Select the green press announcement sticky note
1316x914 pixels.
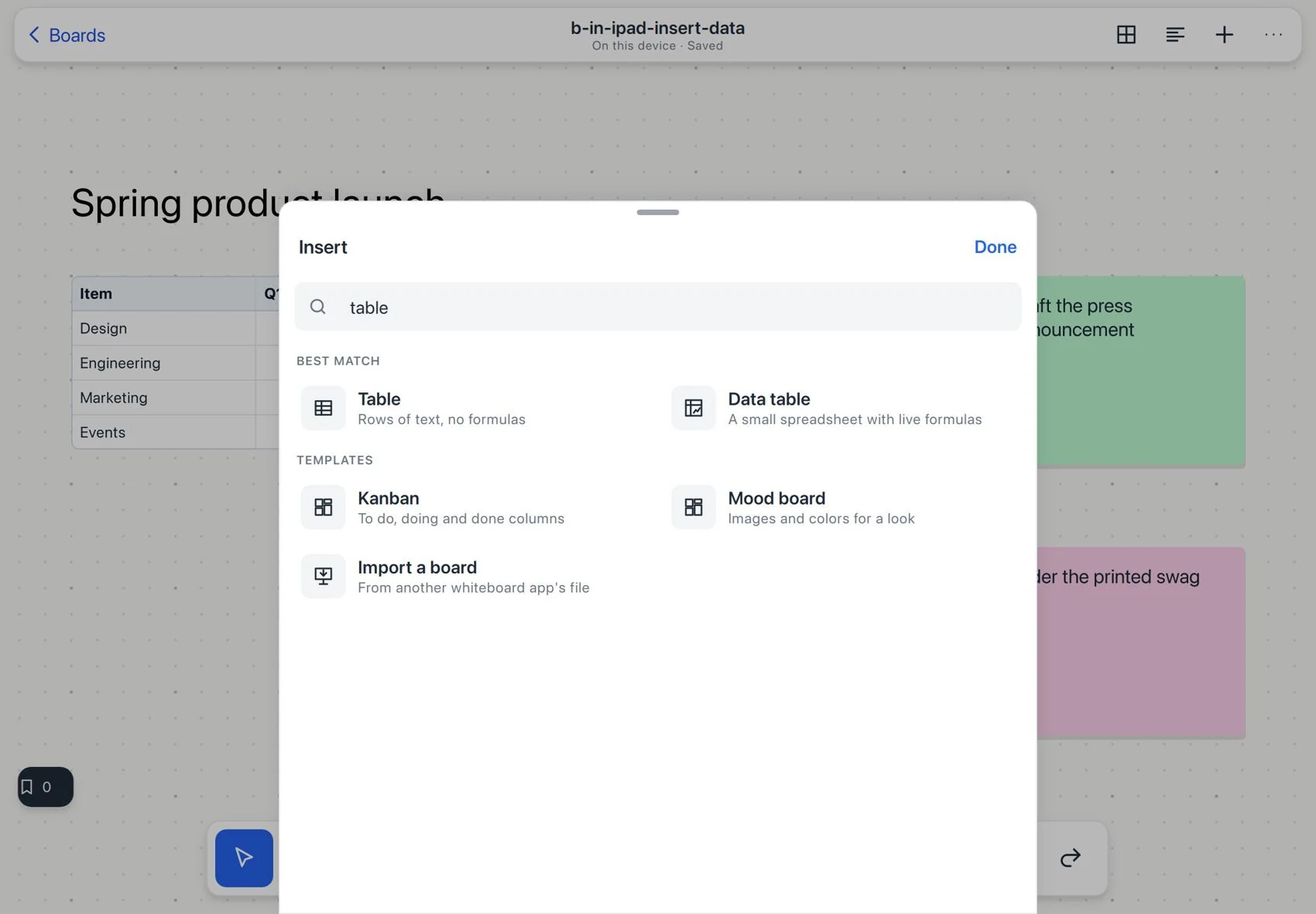pyautogui.click(x=1141, y=371)
